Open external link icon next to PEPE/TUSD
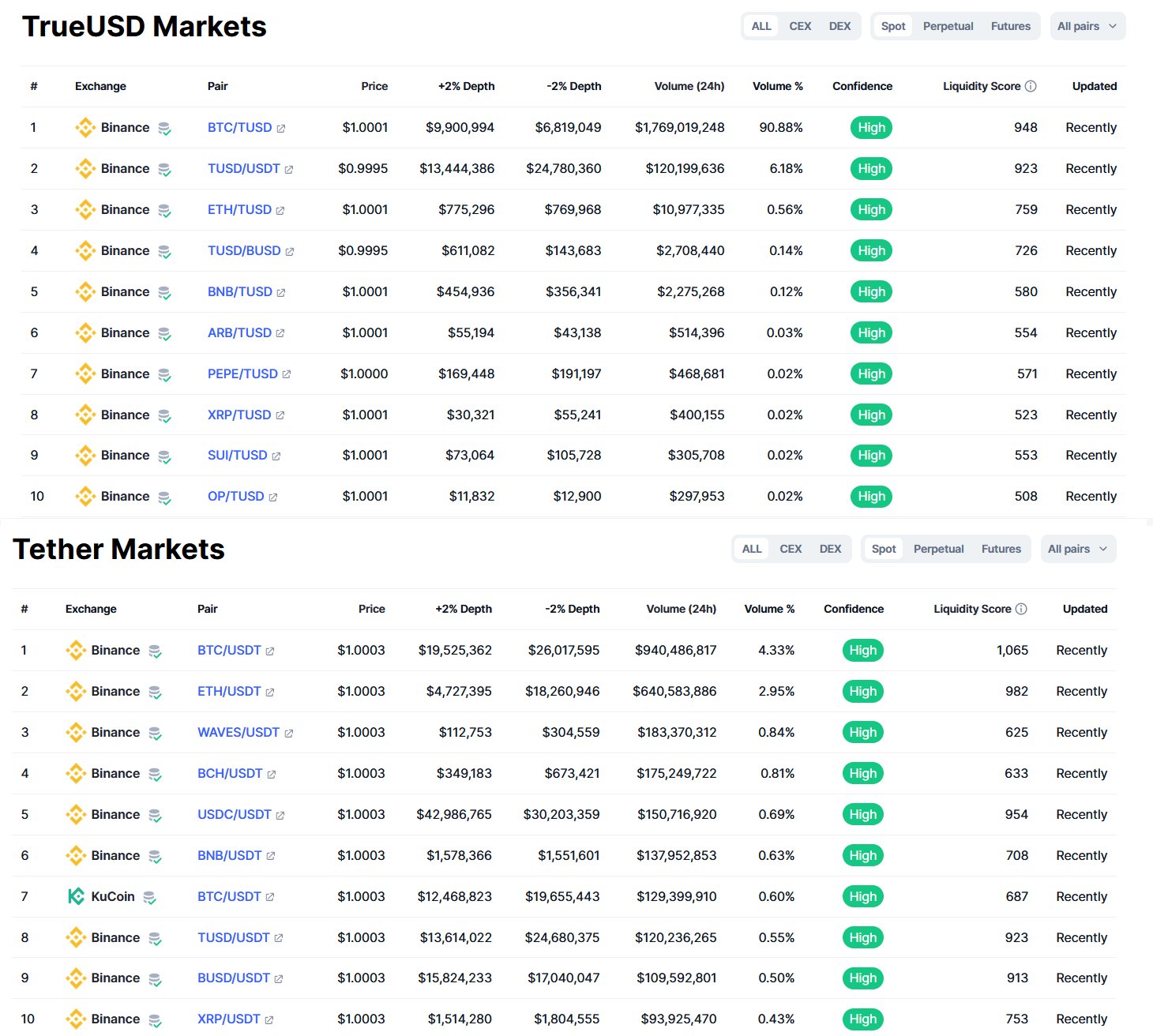This screenshot has height=1036, width=1153. 287,375
